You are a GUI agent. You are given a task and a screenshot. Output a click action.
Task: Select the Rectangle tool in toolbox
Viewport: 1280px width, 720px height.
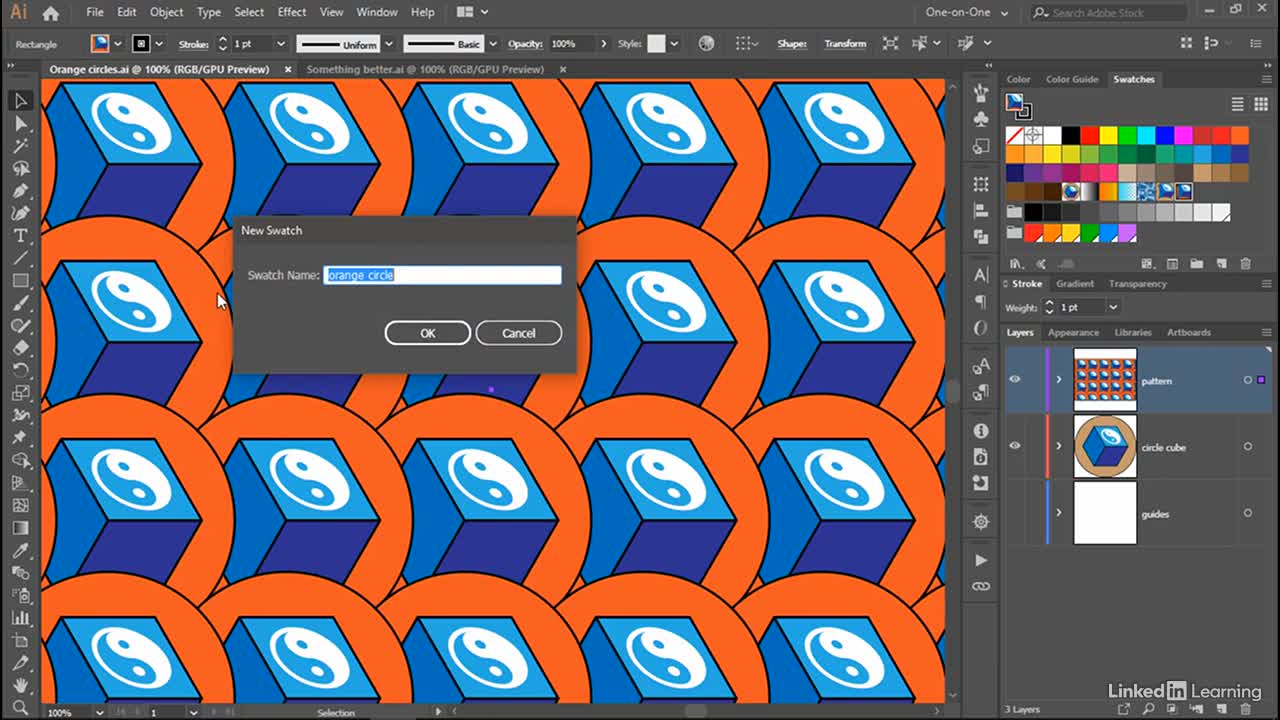pos(20,281)
